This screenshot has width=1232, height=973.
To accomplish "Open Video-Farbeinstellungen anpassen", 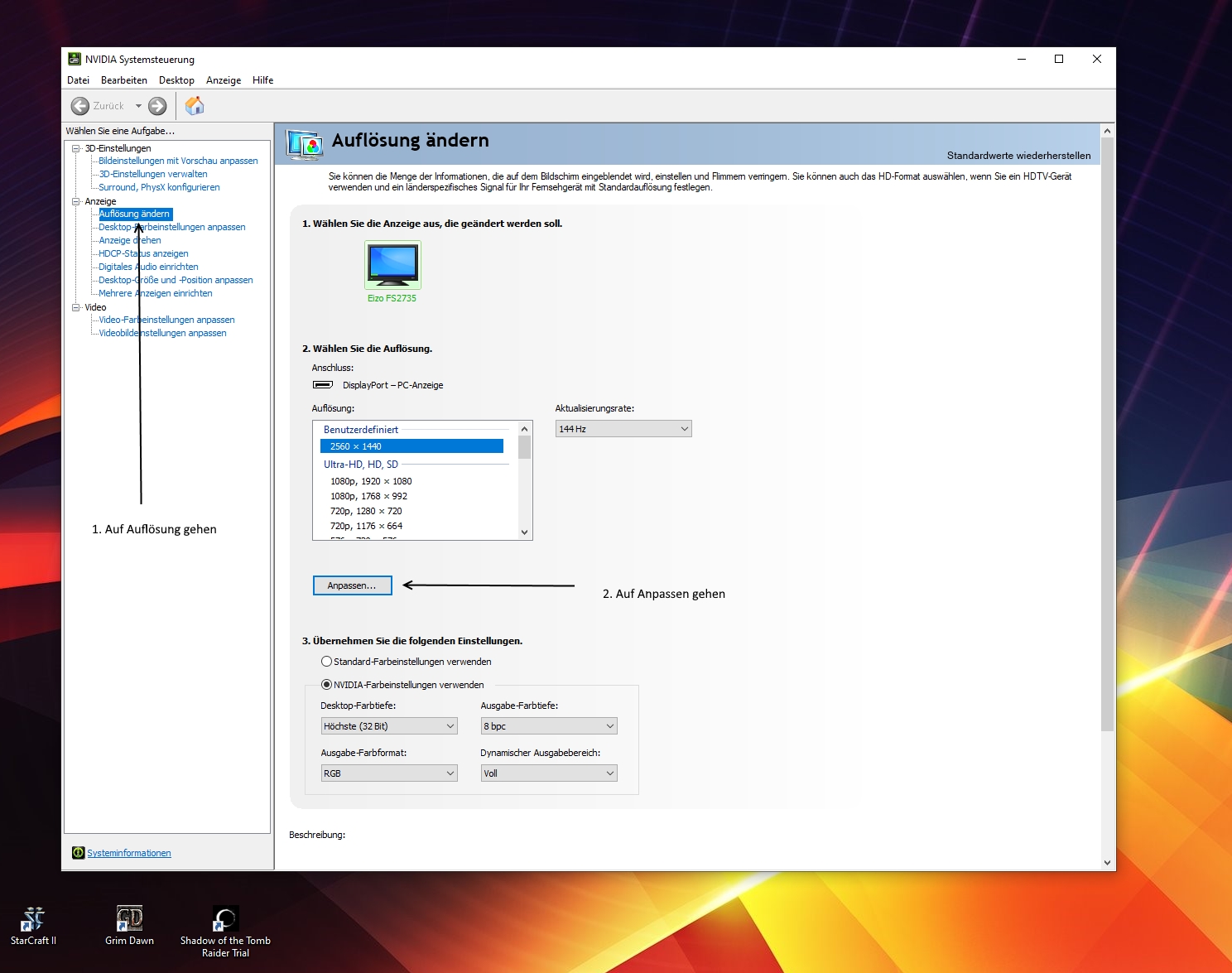I will point(166,320).
